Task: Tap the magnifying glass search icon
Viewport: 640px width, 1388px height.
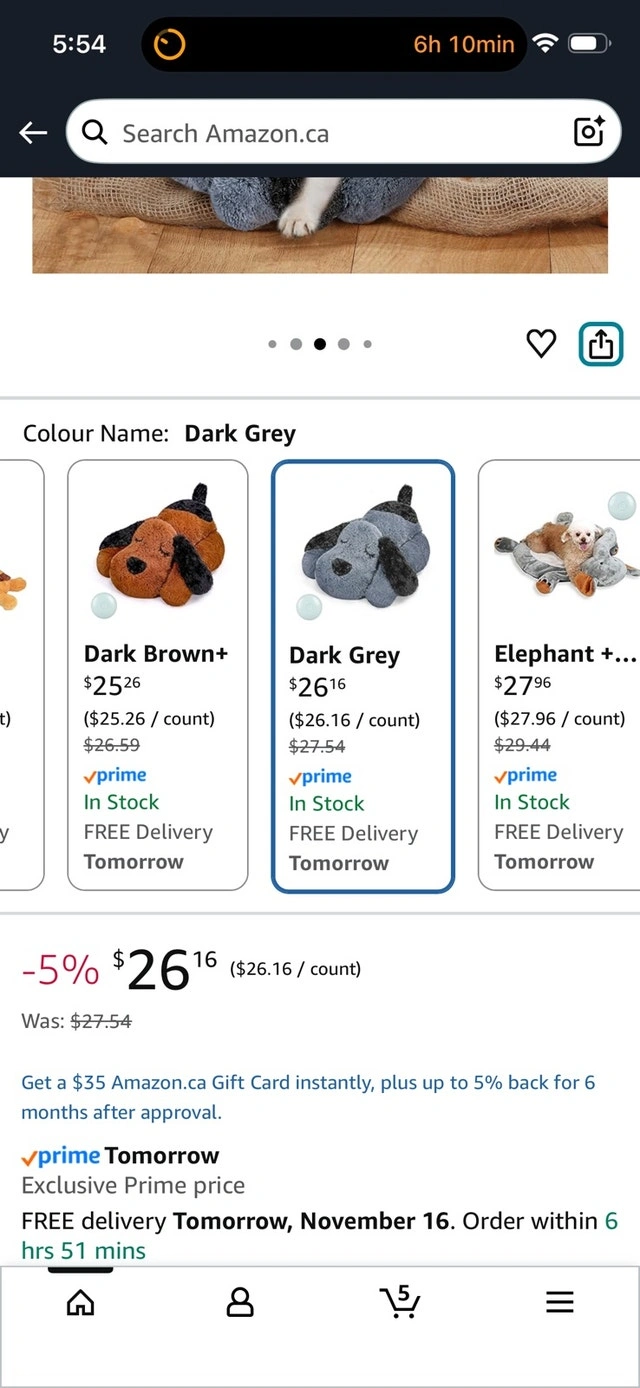Action: point(95,133)
